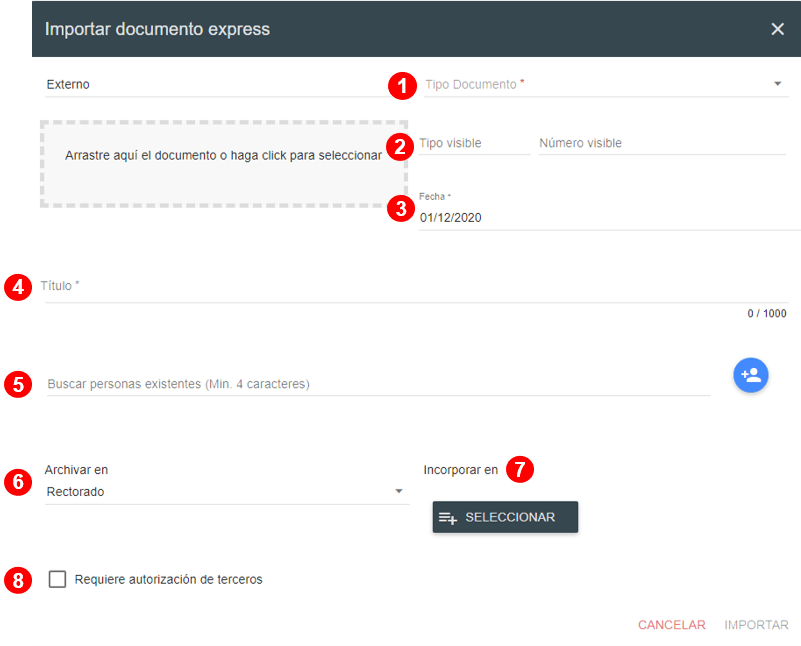Screen dimensions: 801x646
Task: Close the Importar documento express dialog
Action: (x=777, y=29)
